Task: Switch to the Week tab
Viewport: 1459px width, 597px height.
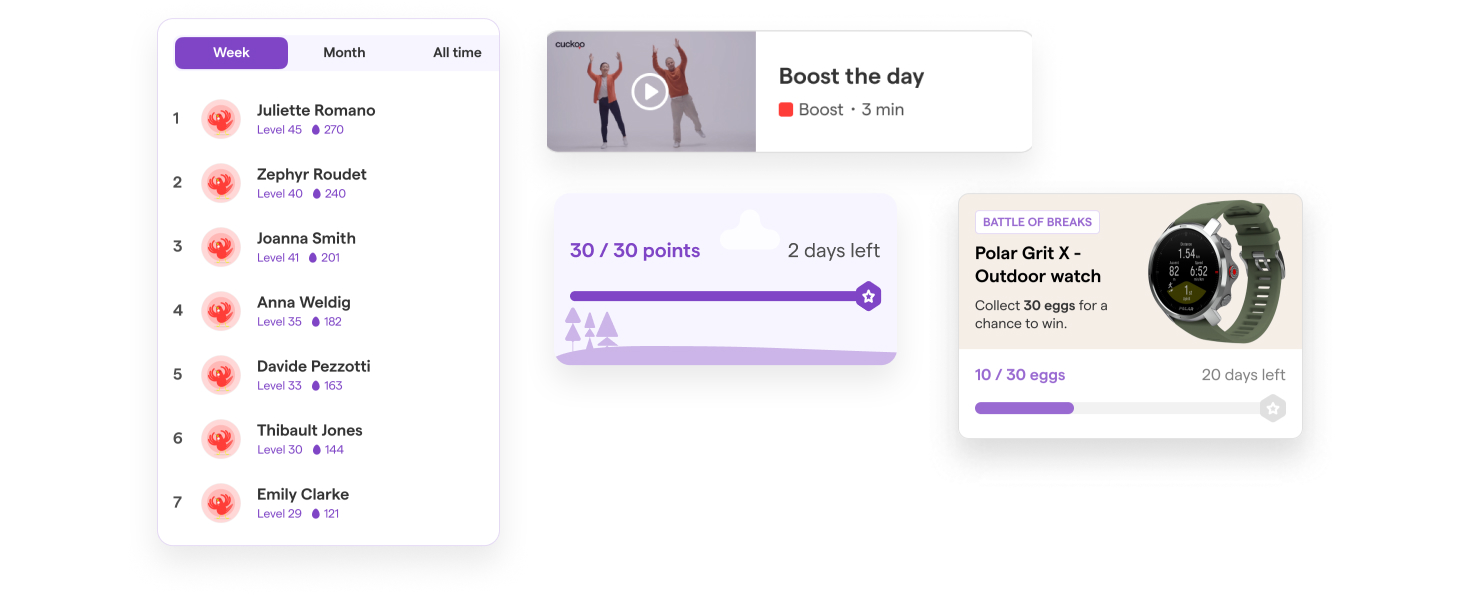Action: (231, 53)
